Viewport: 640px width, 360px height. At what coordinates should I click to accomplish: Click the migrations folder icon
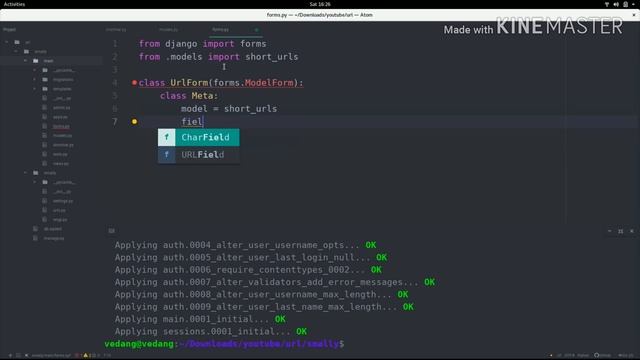[45, 80]
